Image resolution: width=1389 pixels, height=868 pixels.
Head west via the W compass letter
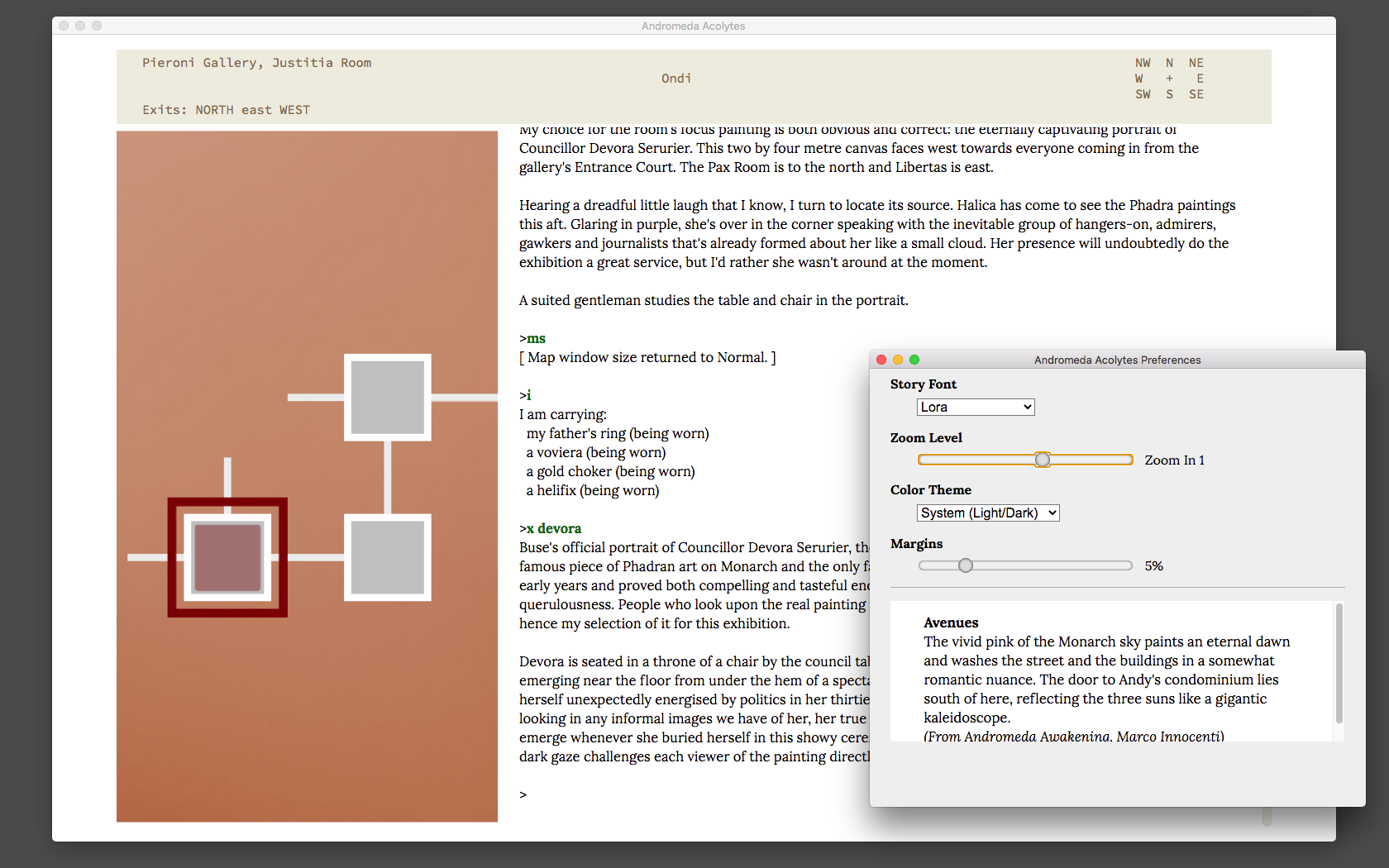(x=1139, y=79)
